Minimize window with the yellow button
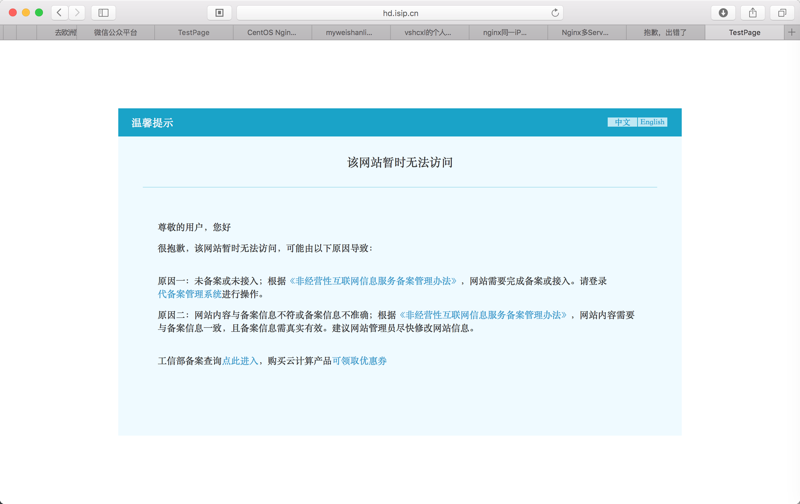800x504 pixels. click(x=26, y=12)
